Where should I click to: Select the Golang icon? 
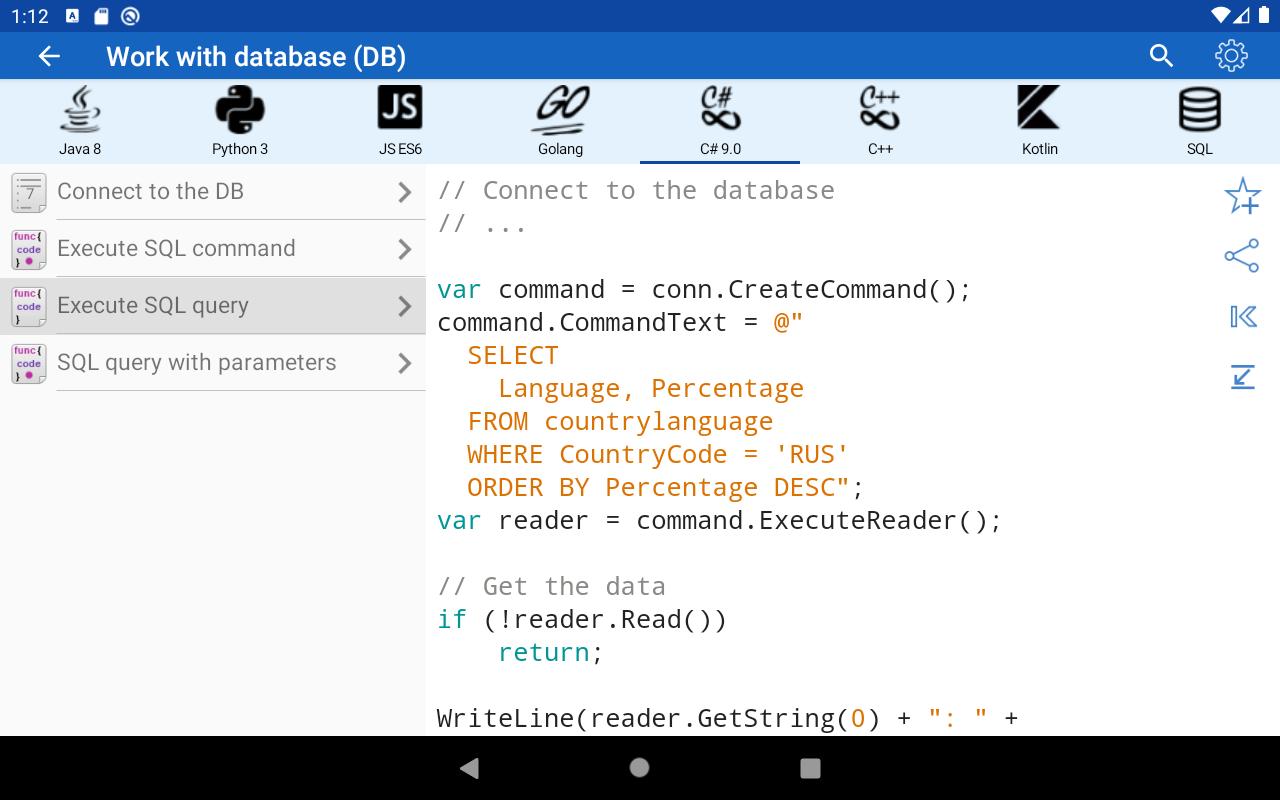coord(560,109)
